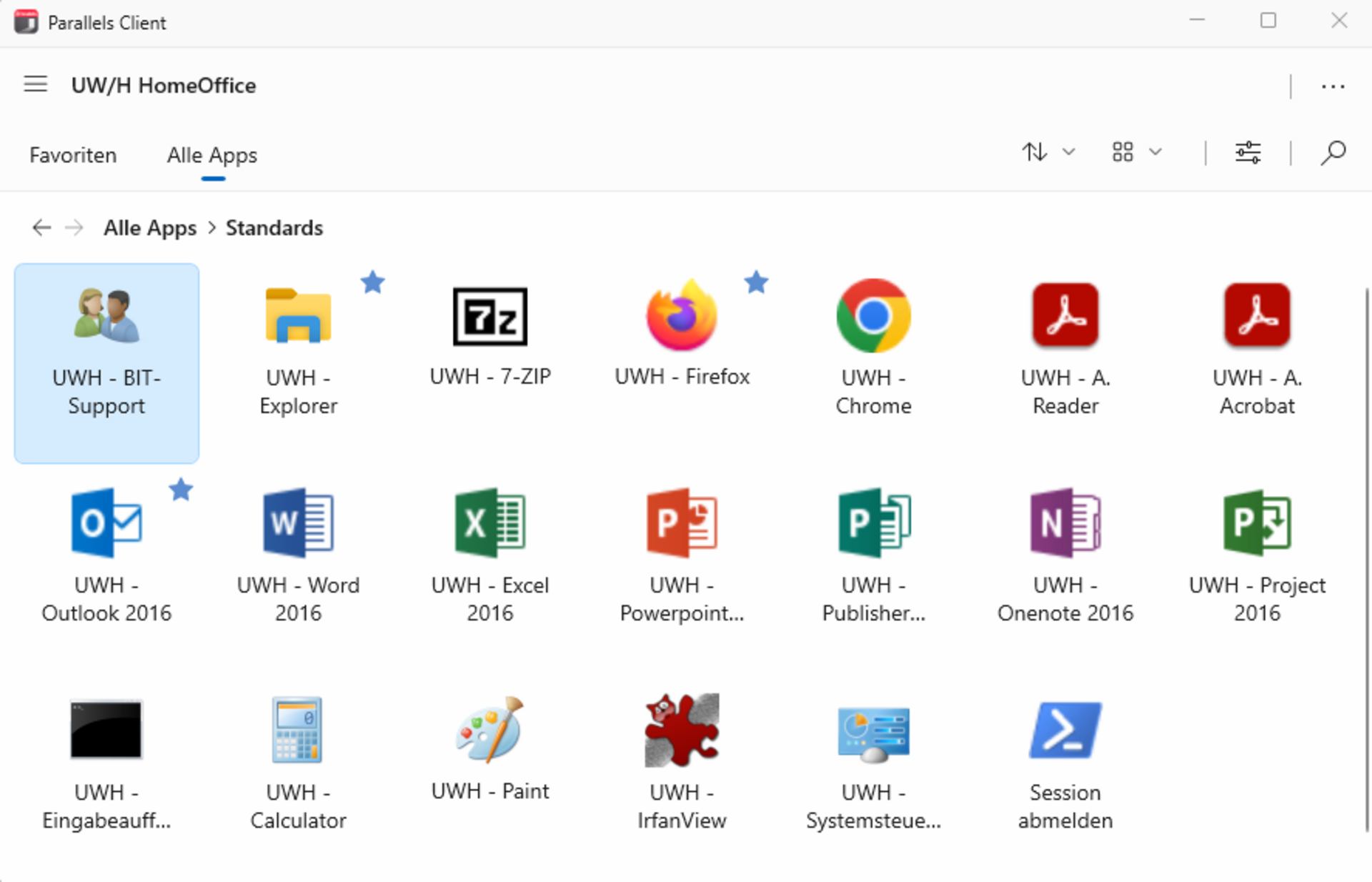
Task: Maximize the Parallels Client window
Action: (x=1268, y=21)
